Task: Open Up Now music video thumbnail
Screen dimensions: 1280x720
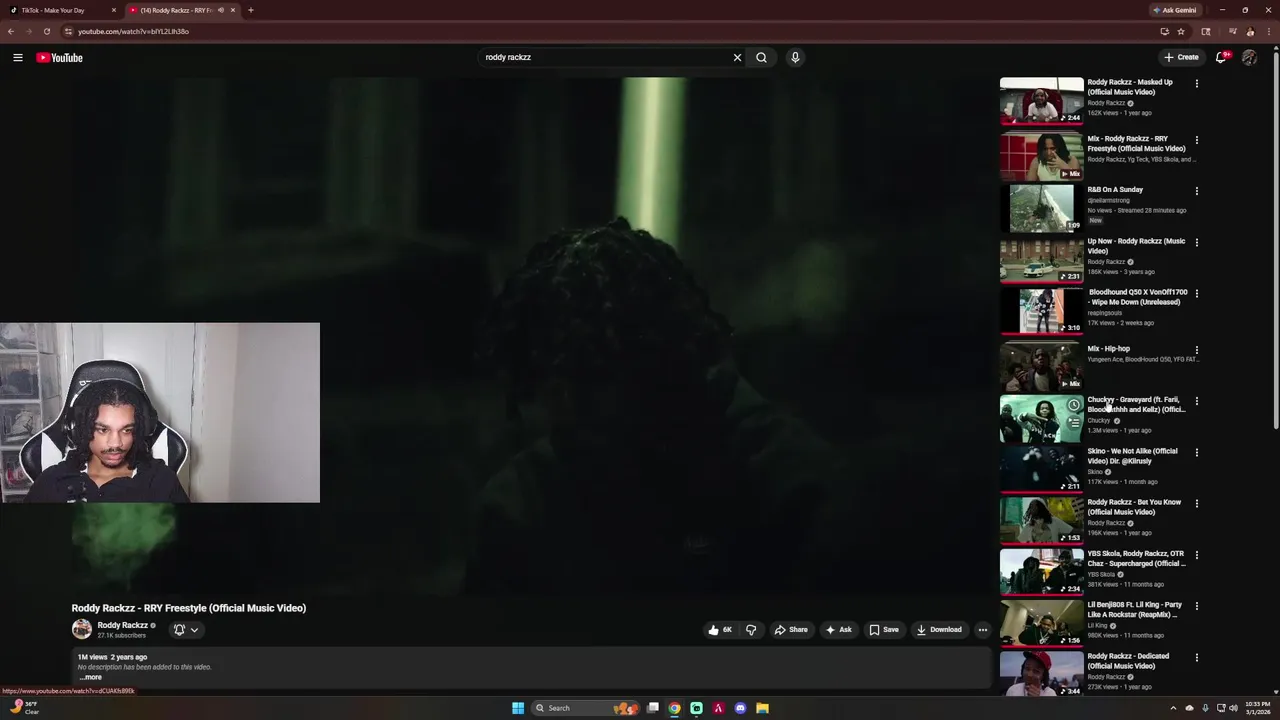Action: [1041, 260]
